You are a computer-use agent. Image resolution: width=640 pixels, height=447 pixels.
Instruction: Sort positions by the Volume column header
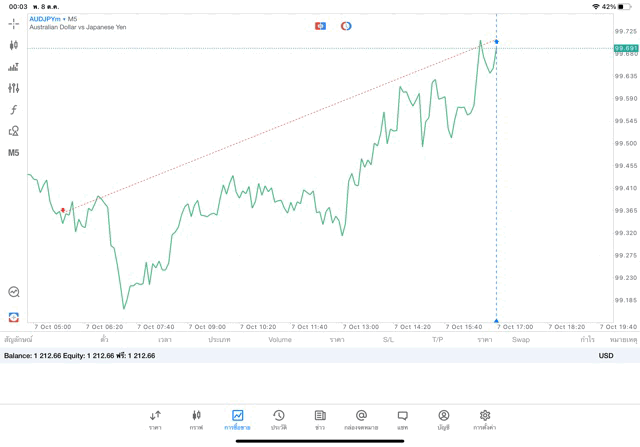tap(280, 340)
